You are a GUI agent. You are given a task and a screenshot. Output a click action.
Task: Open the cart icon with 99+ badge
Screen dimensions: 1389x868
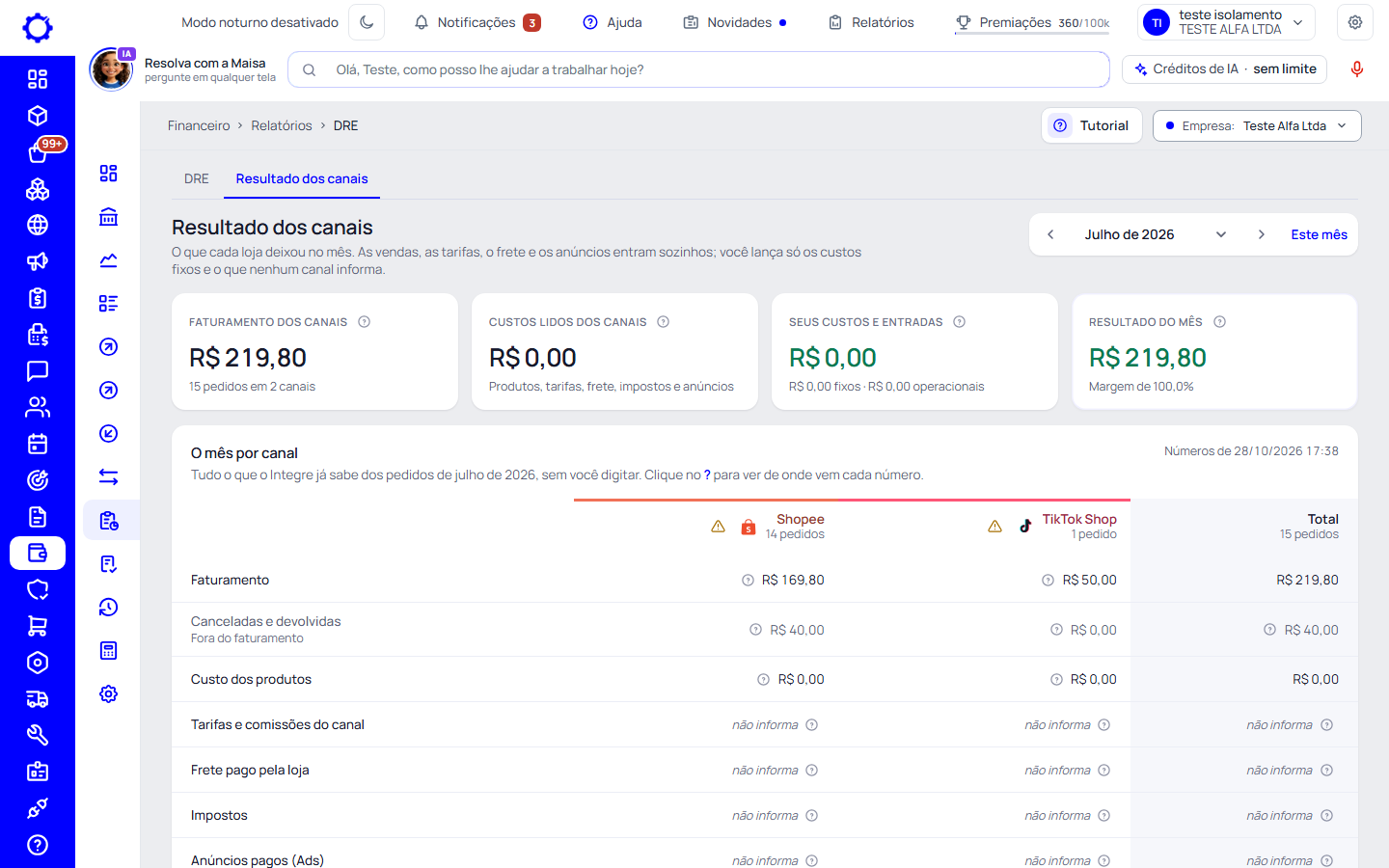[x=38, y=151]
